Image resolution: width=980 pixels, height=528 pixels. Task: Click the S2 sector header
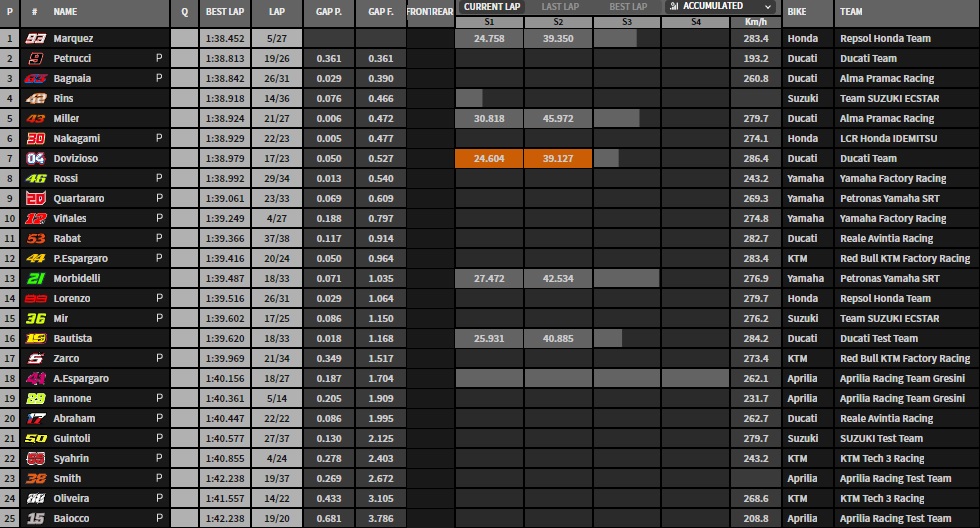(558, 22)
